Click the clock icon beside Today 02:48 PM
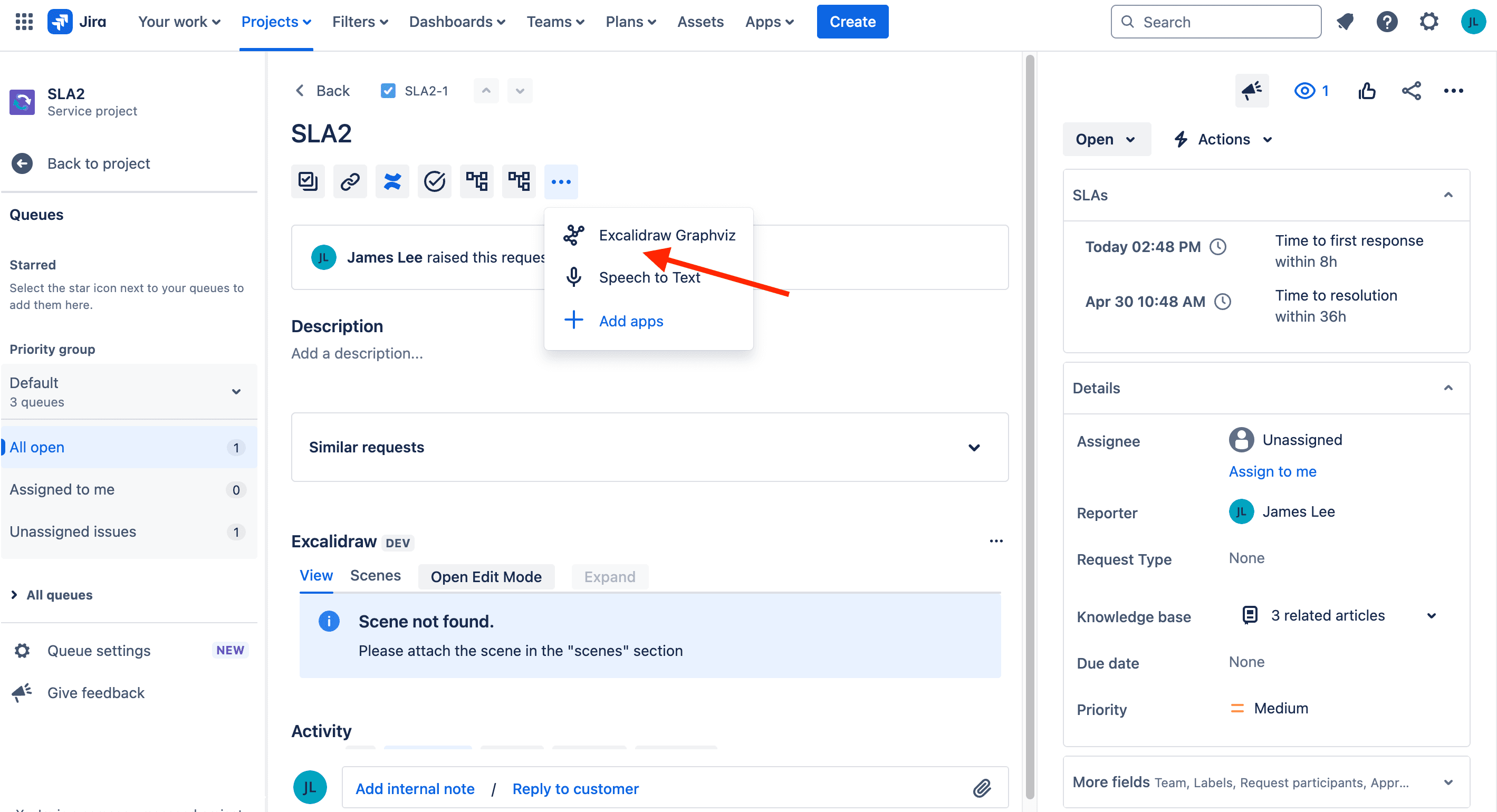Screen dimensions: 1497x812 point(1218,247)
